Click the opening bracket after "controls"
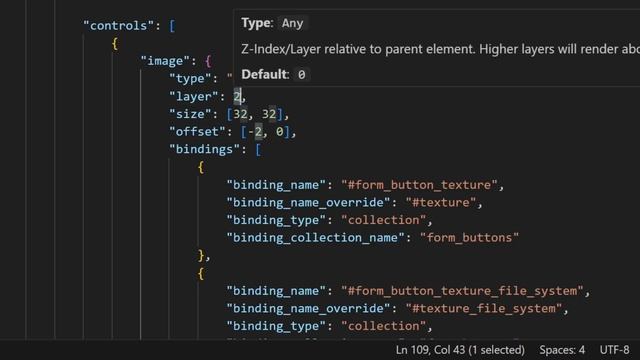640x360 pixels. pos(172,26)
